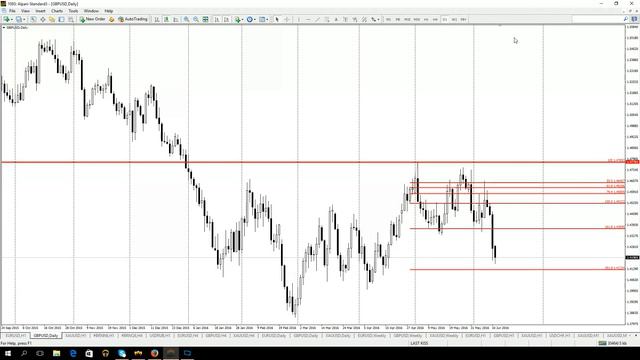
Task: Toggle Chart Shift
Action: pos(226,19)
